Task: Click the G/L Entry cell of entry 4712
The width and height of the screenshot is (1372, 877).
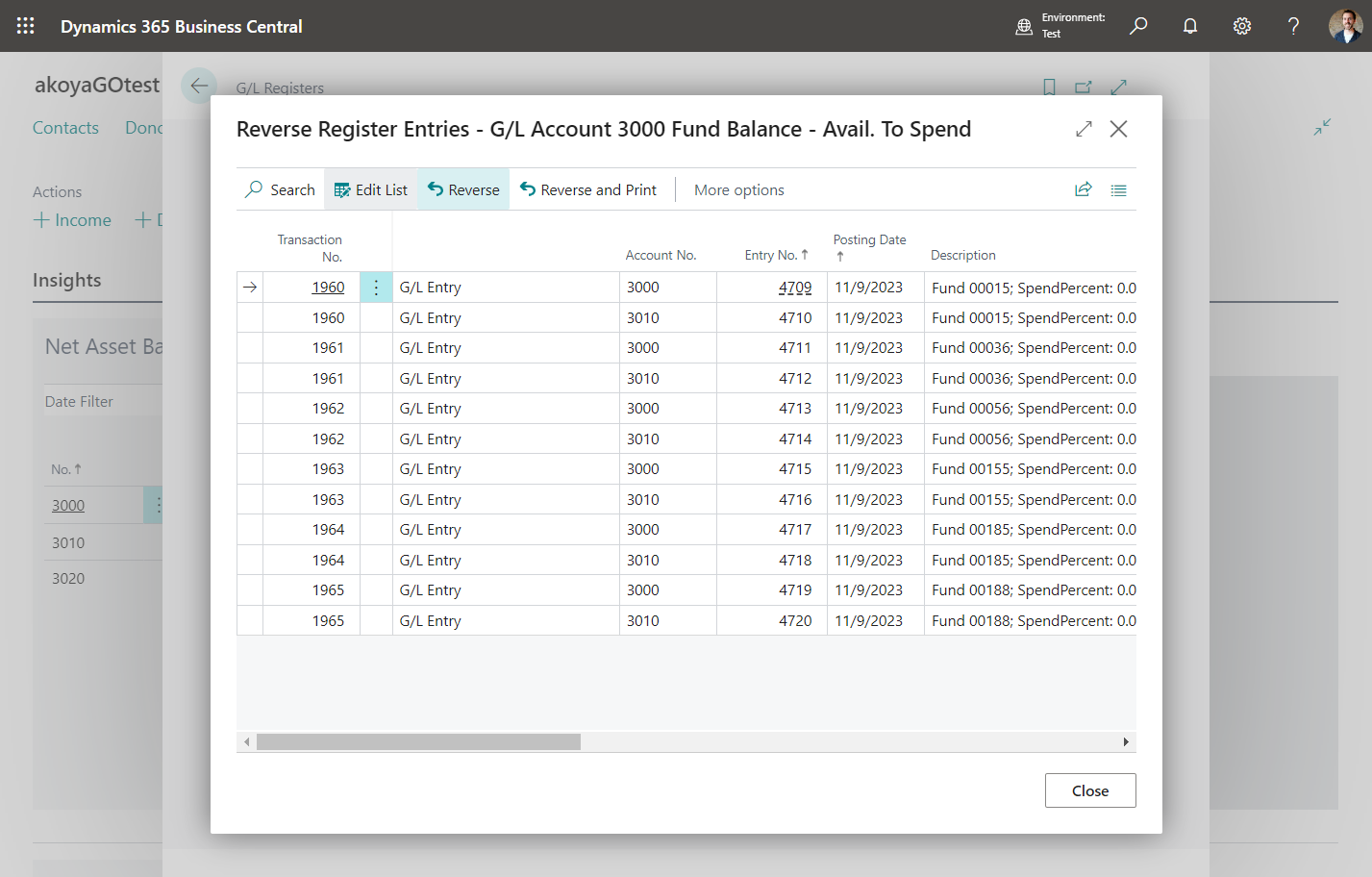Action: point(507,379)
